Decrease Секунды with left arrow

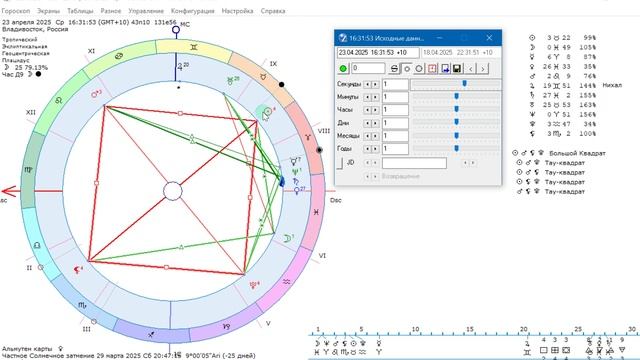point(367,84)
